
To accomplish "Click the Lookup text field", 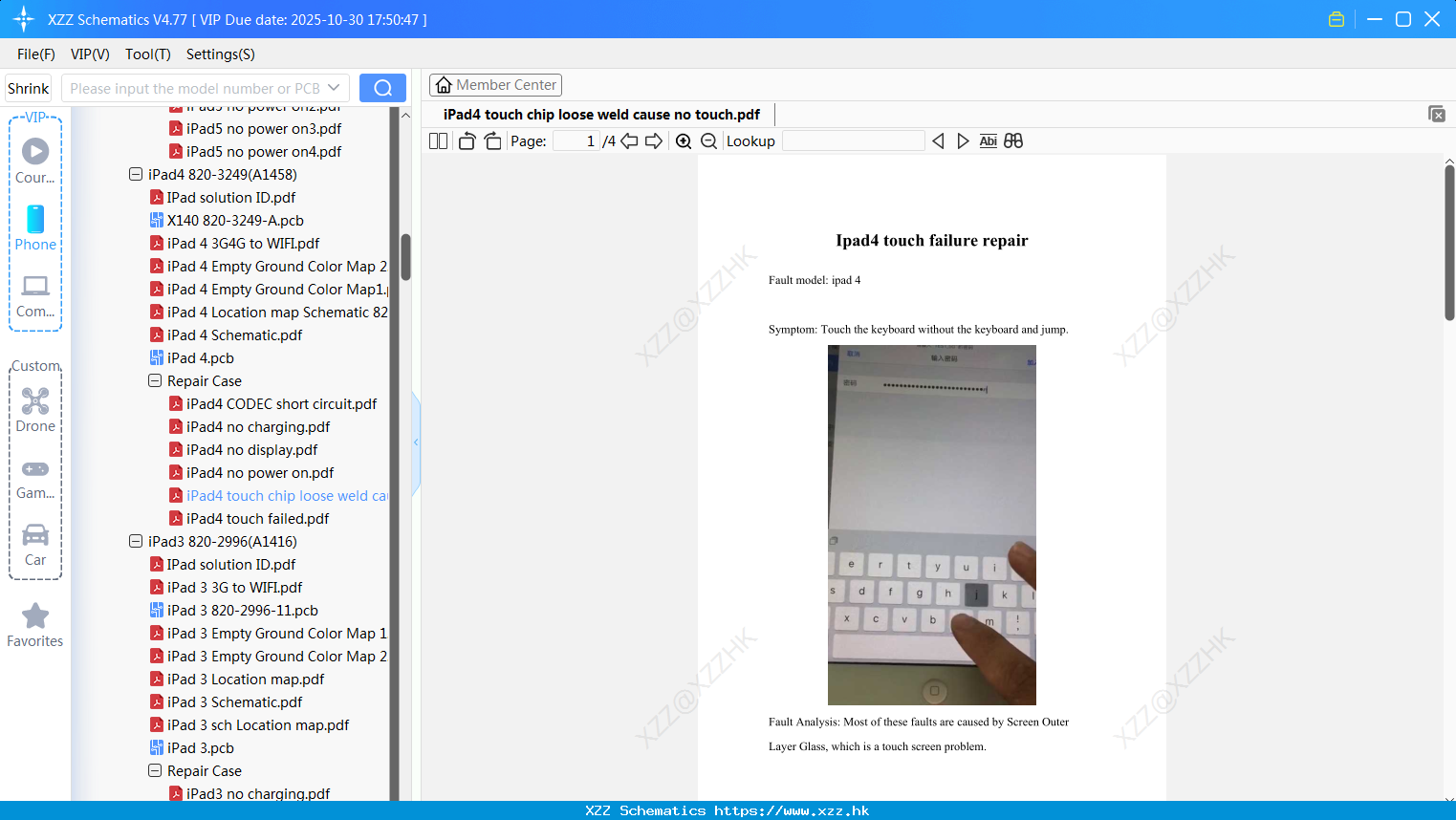I will coord(853,141).
